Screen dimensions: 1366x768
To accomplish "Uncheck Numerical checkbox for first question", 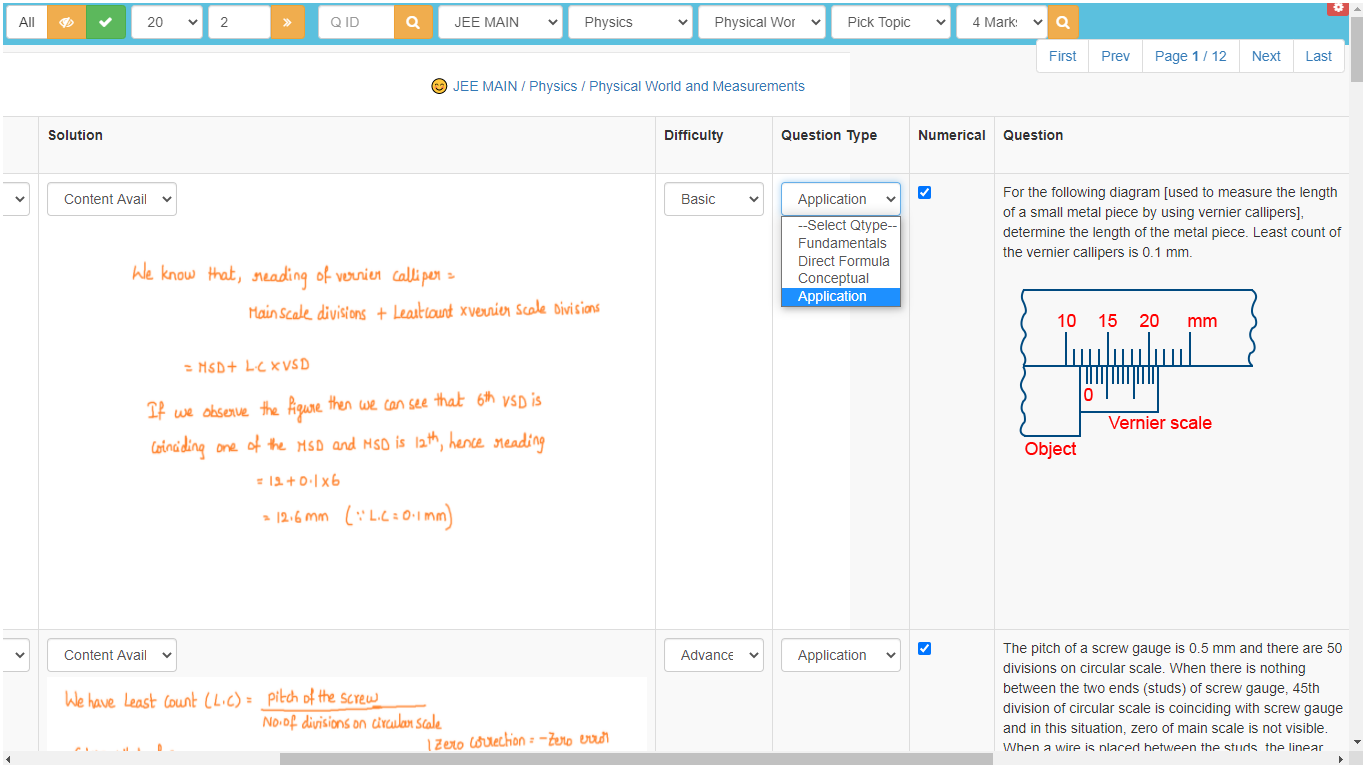I will [924, 192].
